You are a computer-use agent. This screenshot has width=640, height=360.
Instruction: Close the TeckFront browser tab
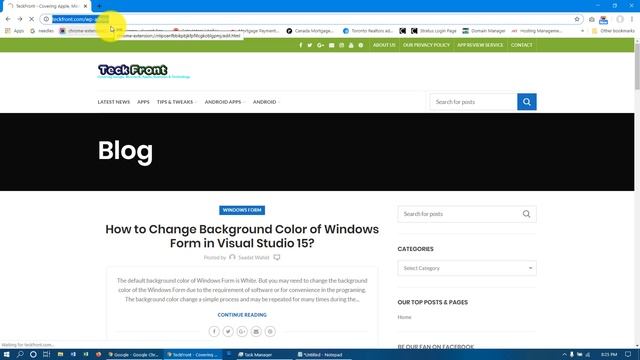coord(85,6)
